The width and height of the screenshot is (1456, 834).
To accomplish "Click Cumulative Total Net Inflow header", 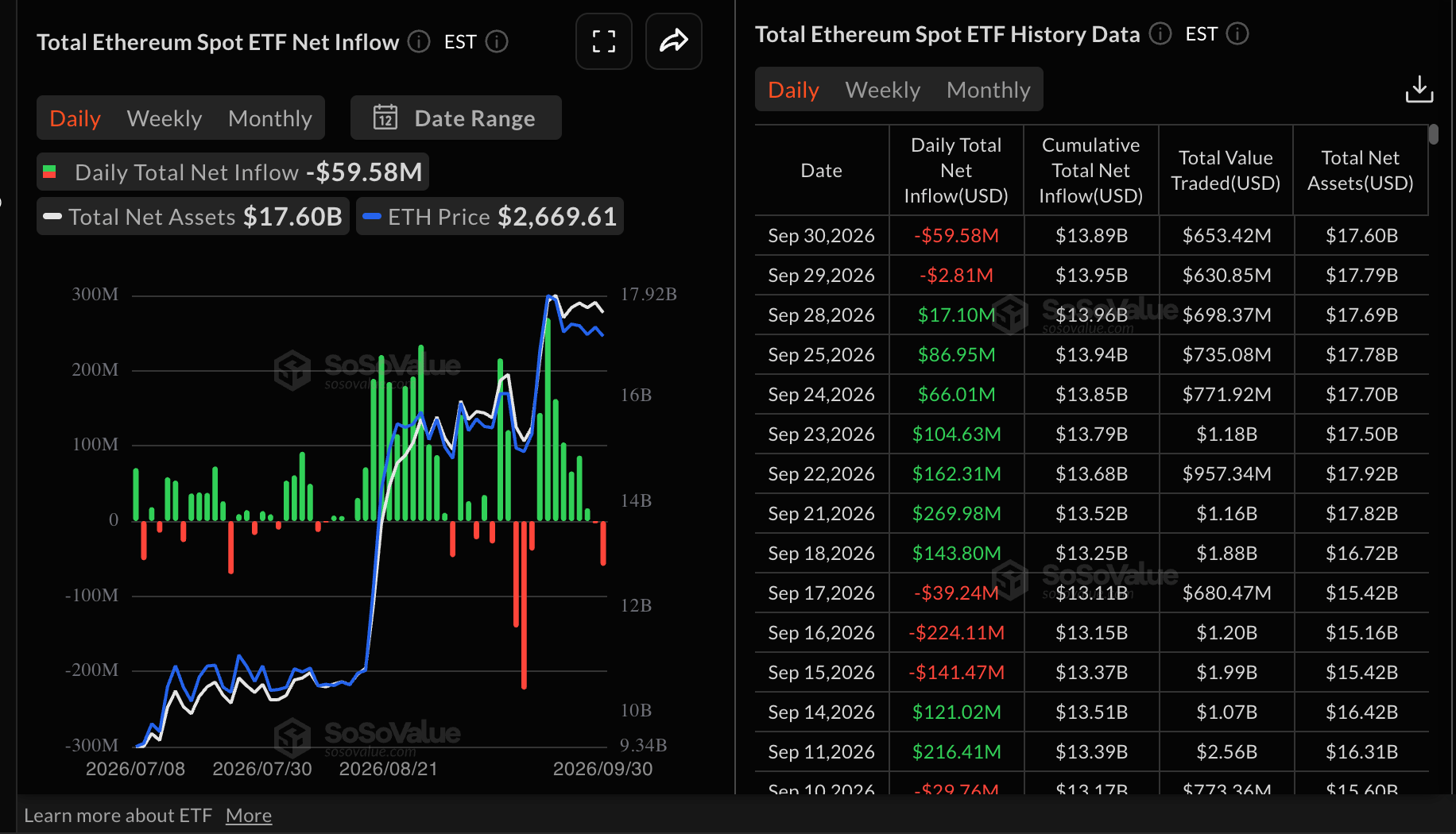I will [x=1091, y=170].
